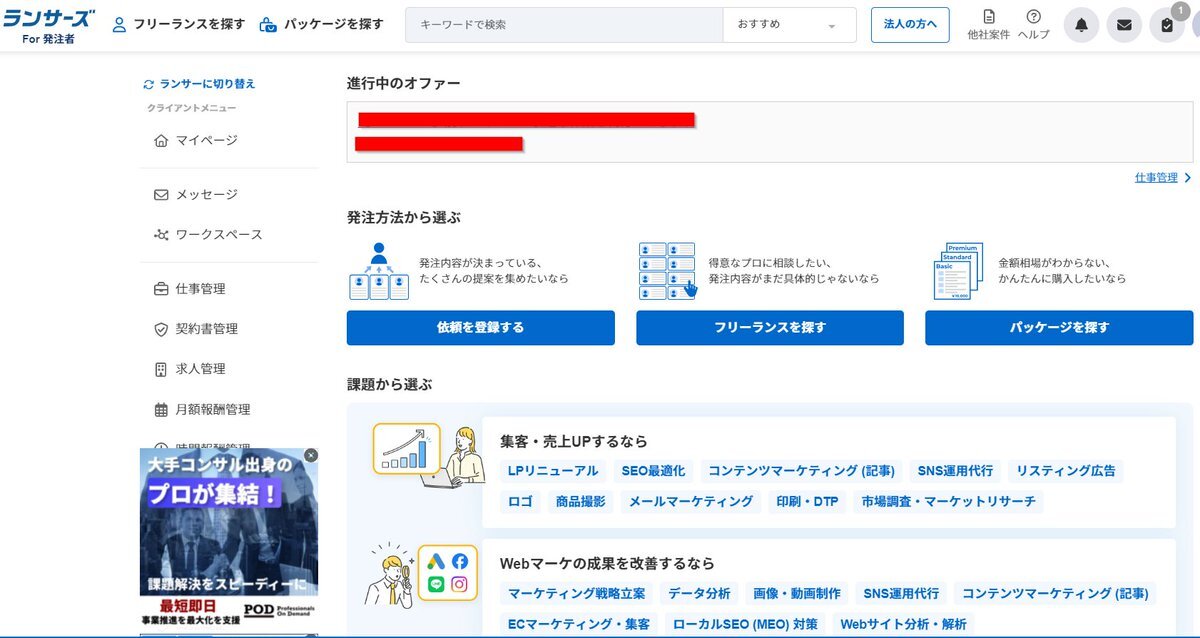Select the データ分析 tag
This screenshot has height=638, width=1200.
click(700, 594)
